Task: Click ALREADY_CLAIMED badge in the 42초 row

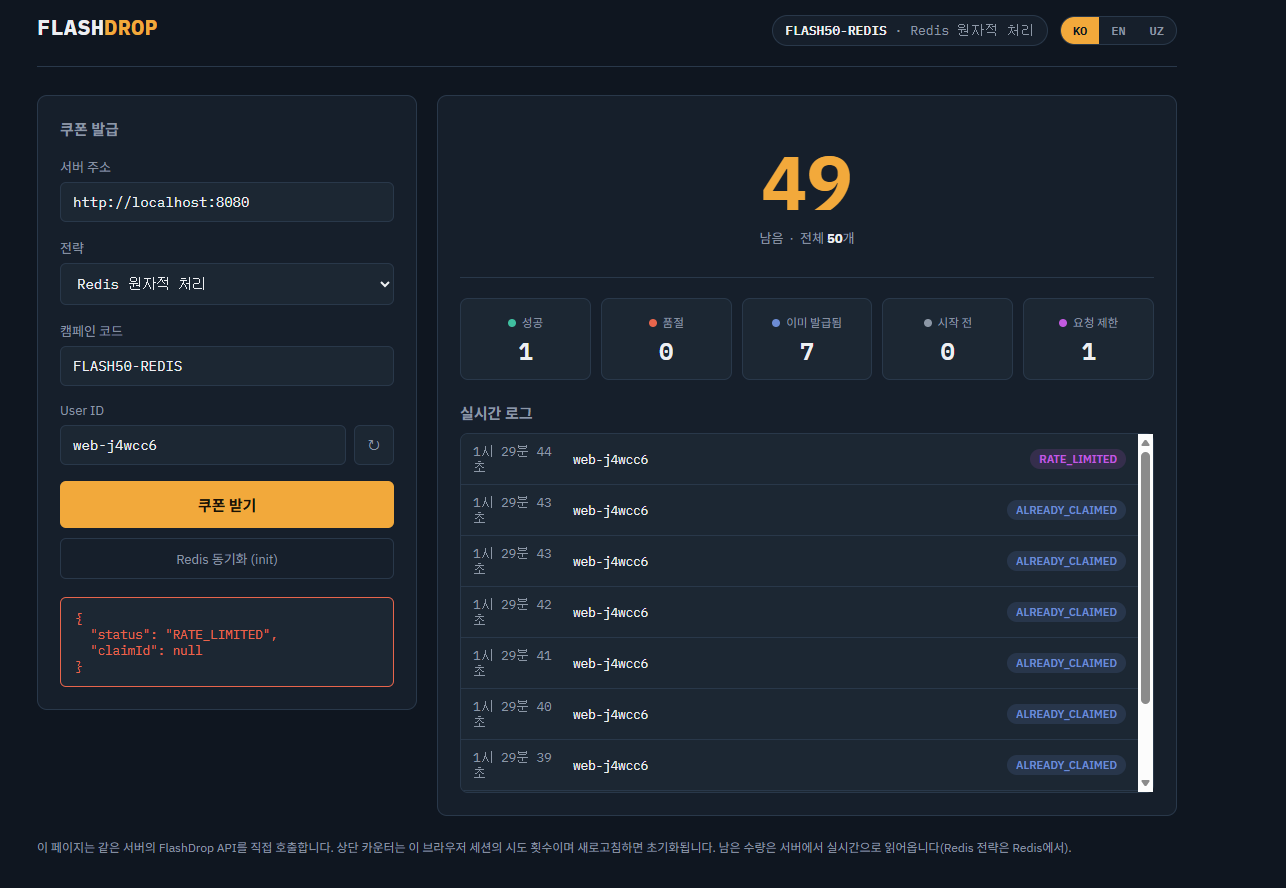Action: coord(1066,612)
